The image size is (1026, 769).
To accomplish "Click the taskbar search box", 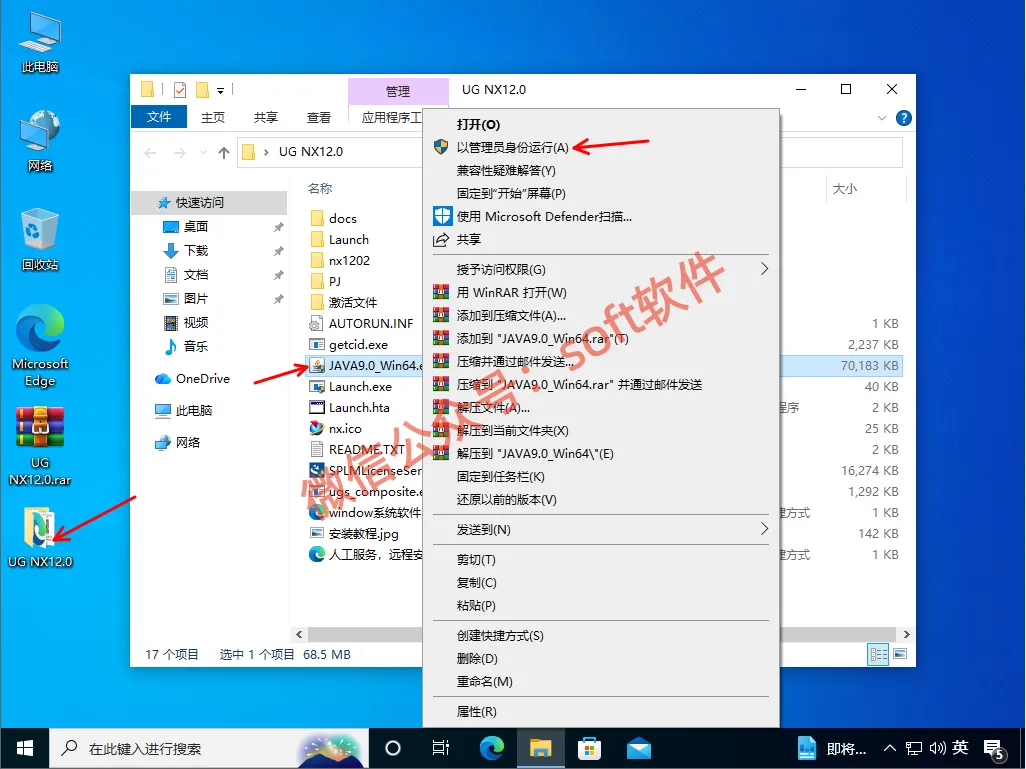I will pos(209,748).
